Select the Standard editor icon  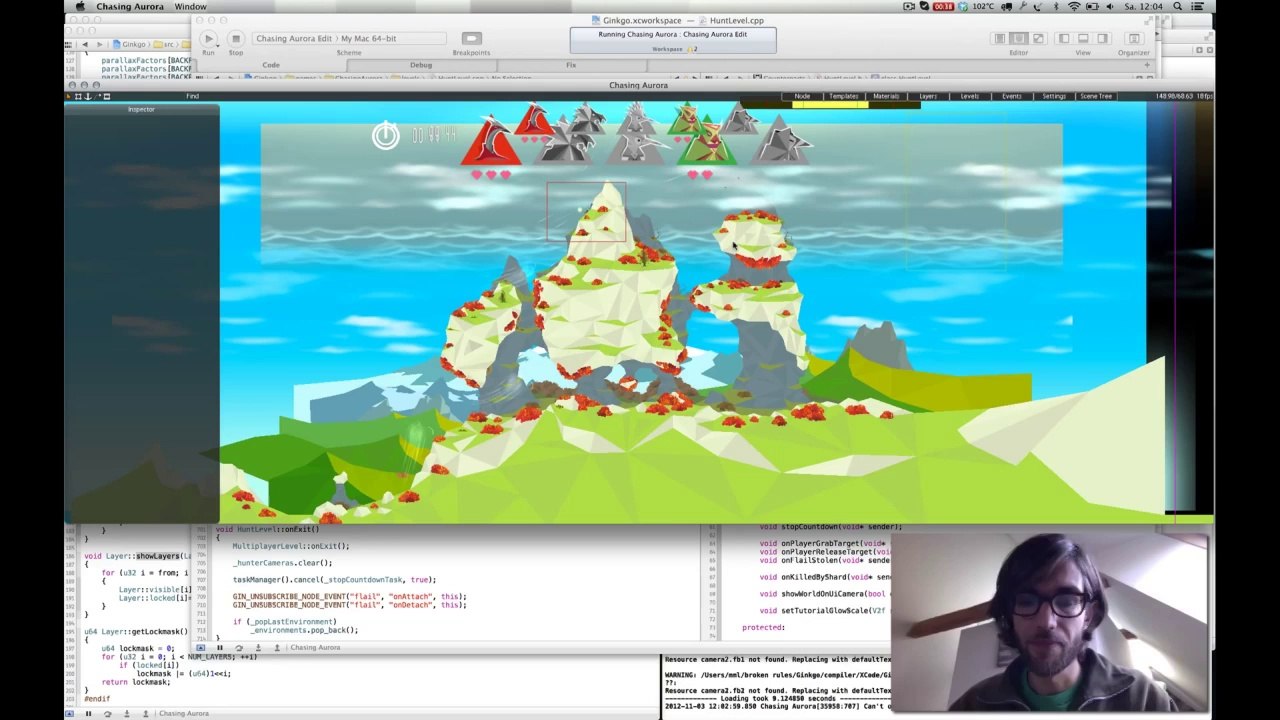tap(1000, 38)
